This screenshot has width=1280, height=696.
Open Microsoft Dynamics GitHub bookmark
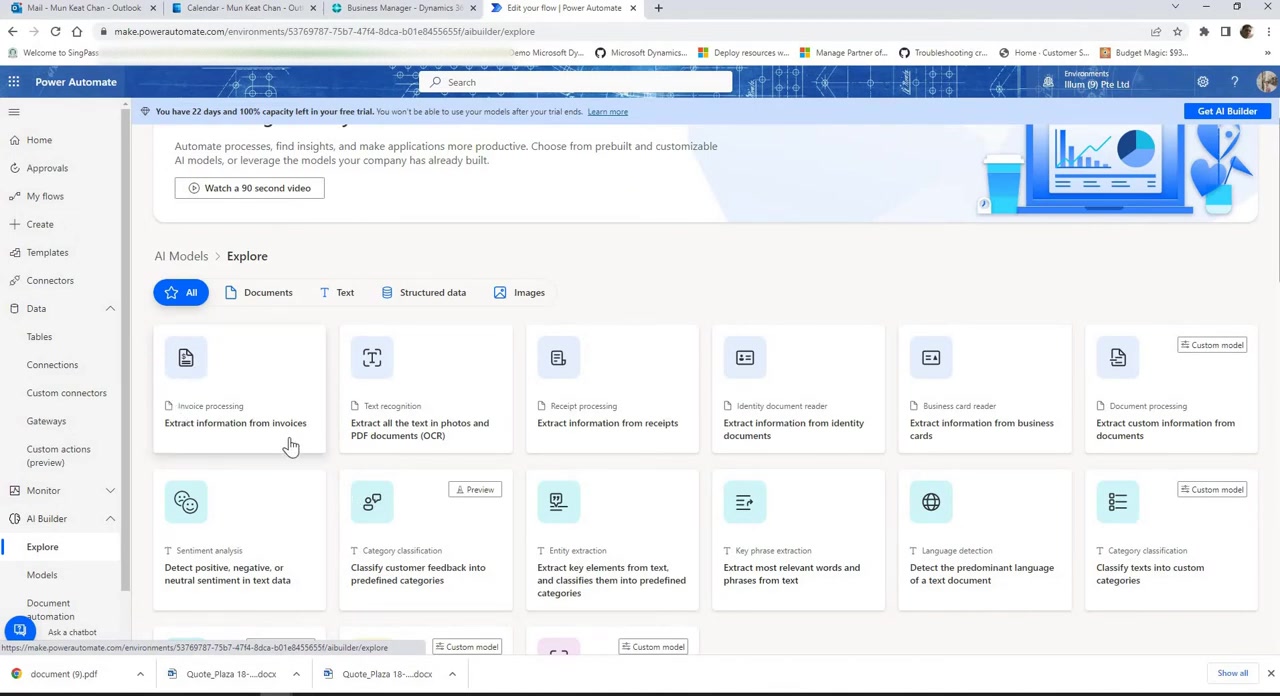pos(640,53)
